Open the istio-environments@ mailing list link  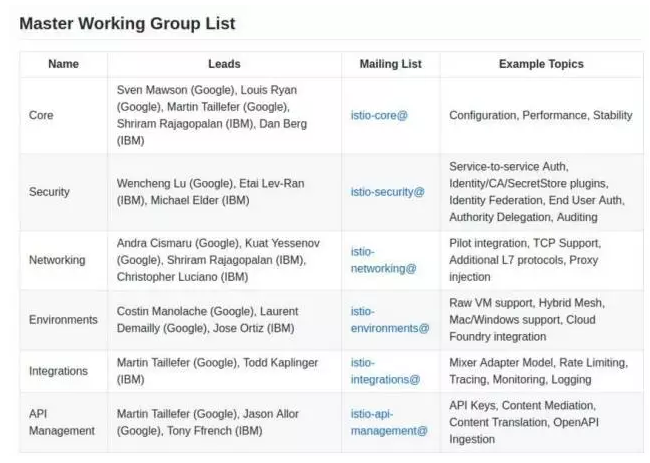click(390, 320)
